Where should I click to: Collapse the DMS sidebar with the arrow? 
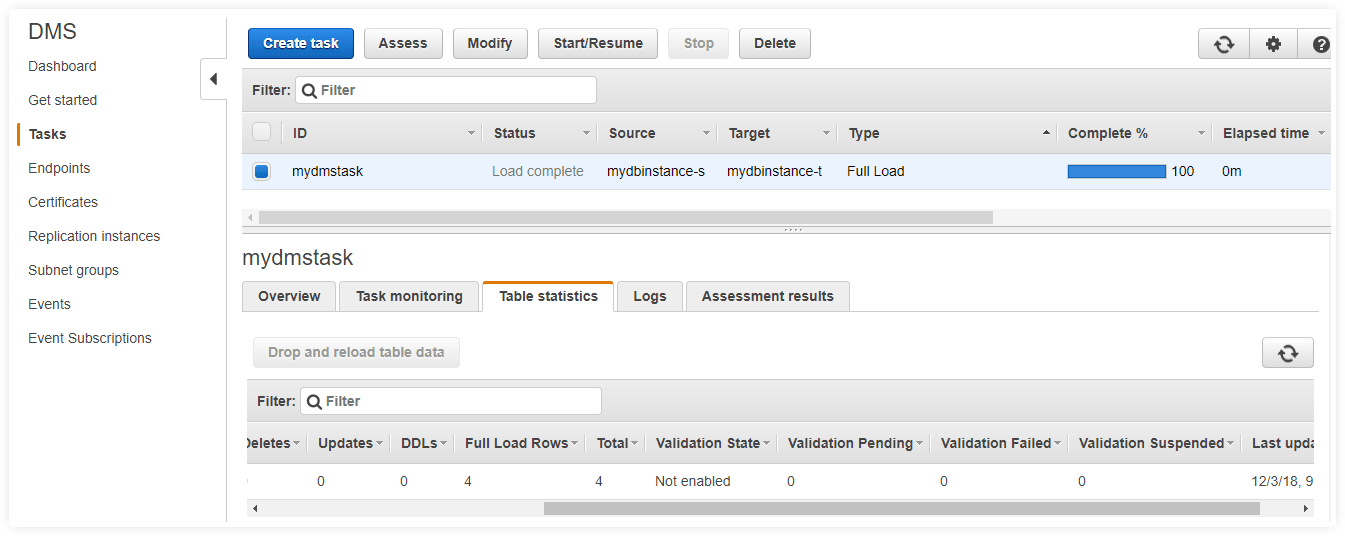point(213,79)
